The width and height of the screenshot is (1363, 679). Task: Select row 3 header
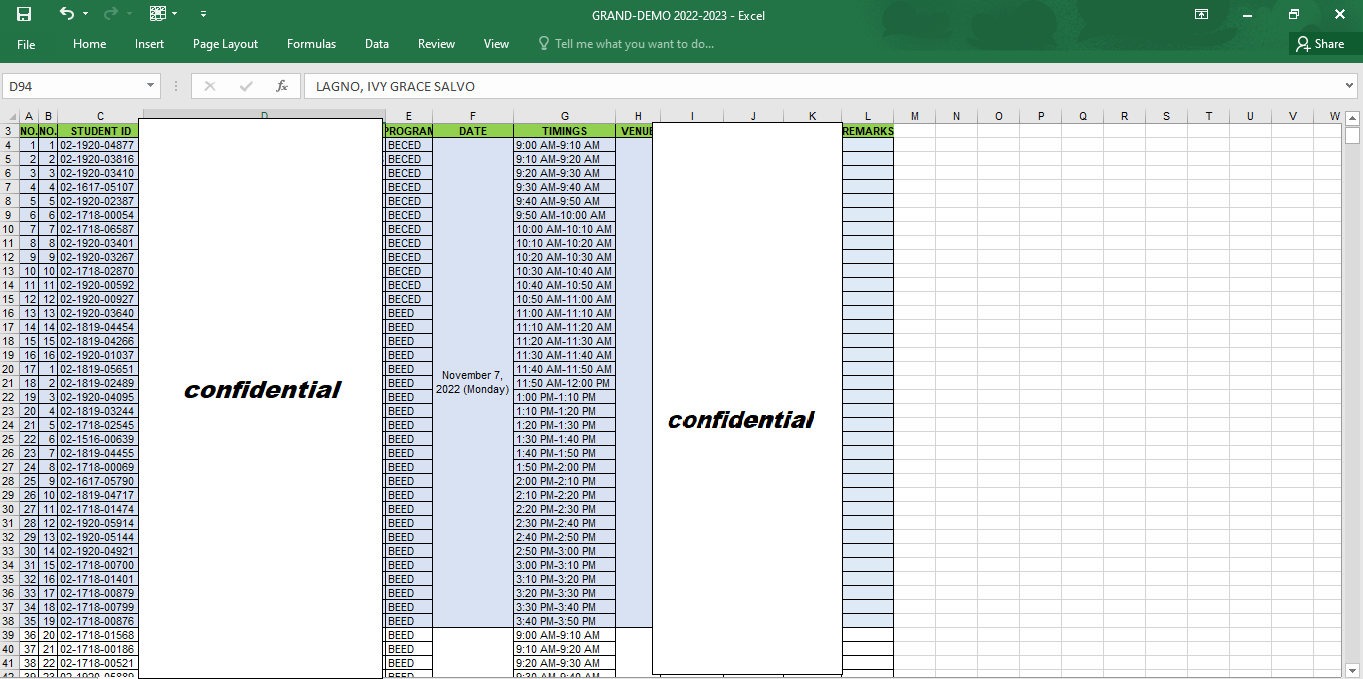(10, 131)
